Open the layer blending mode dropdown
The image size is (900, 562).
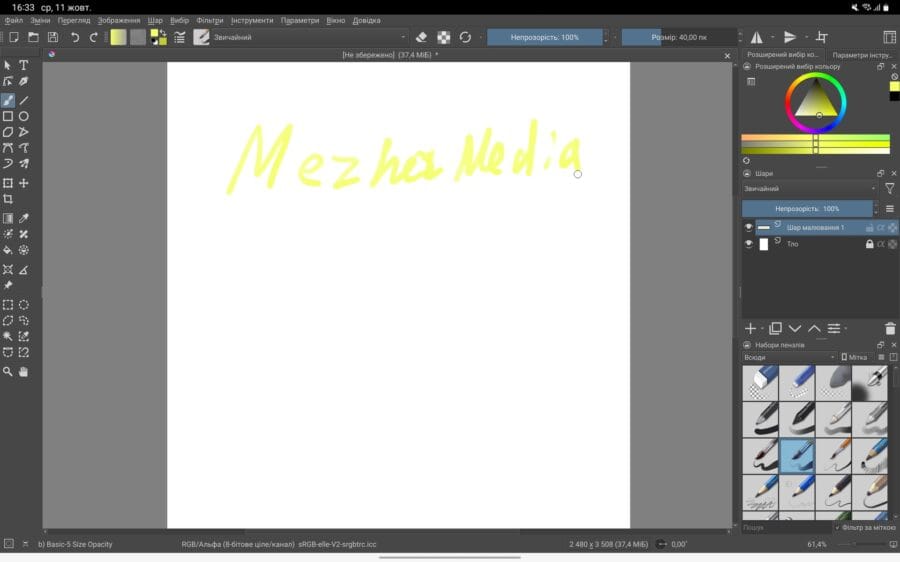[x=810, y=188]
